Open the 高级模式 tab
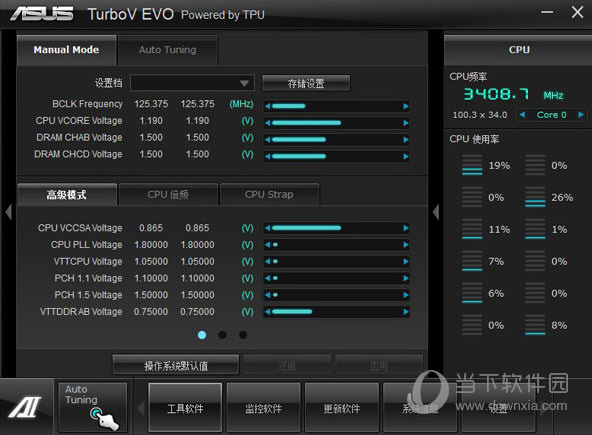592x435 pixels. pyautogui.click(x=67, y=194)
